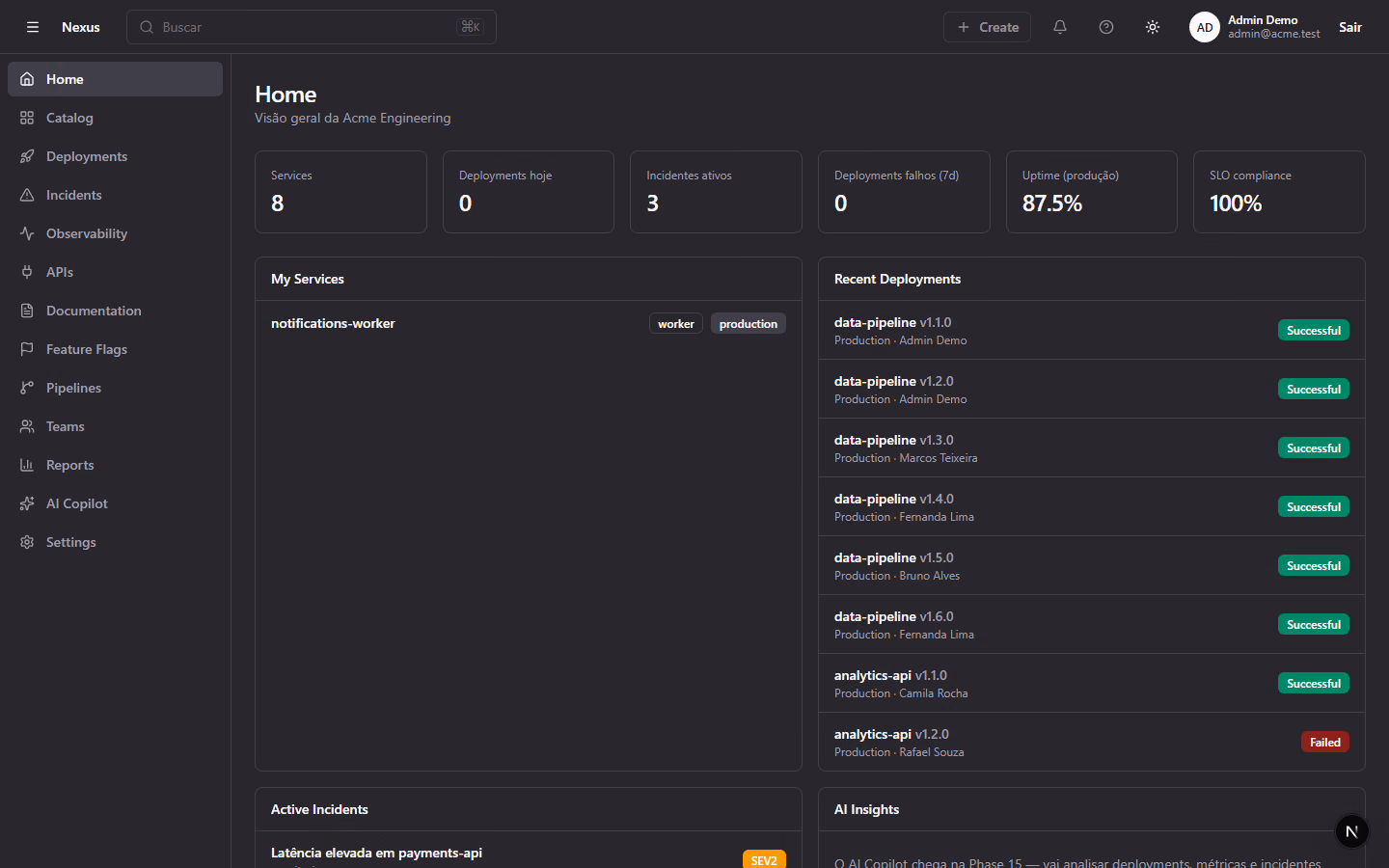Click the Nexus logo text
This screenshot has height=868, width=1389.
(x=81, y=27)
